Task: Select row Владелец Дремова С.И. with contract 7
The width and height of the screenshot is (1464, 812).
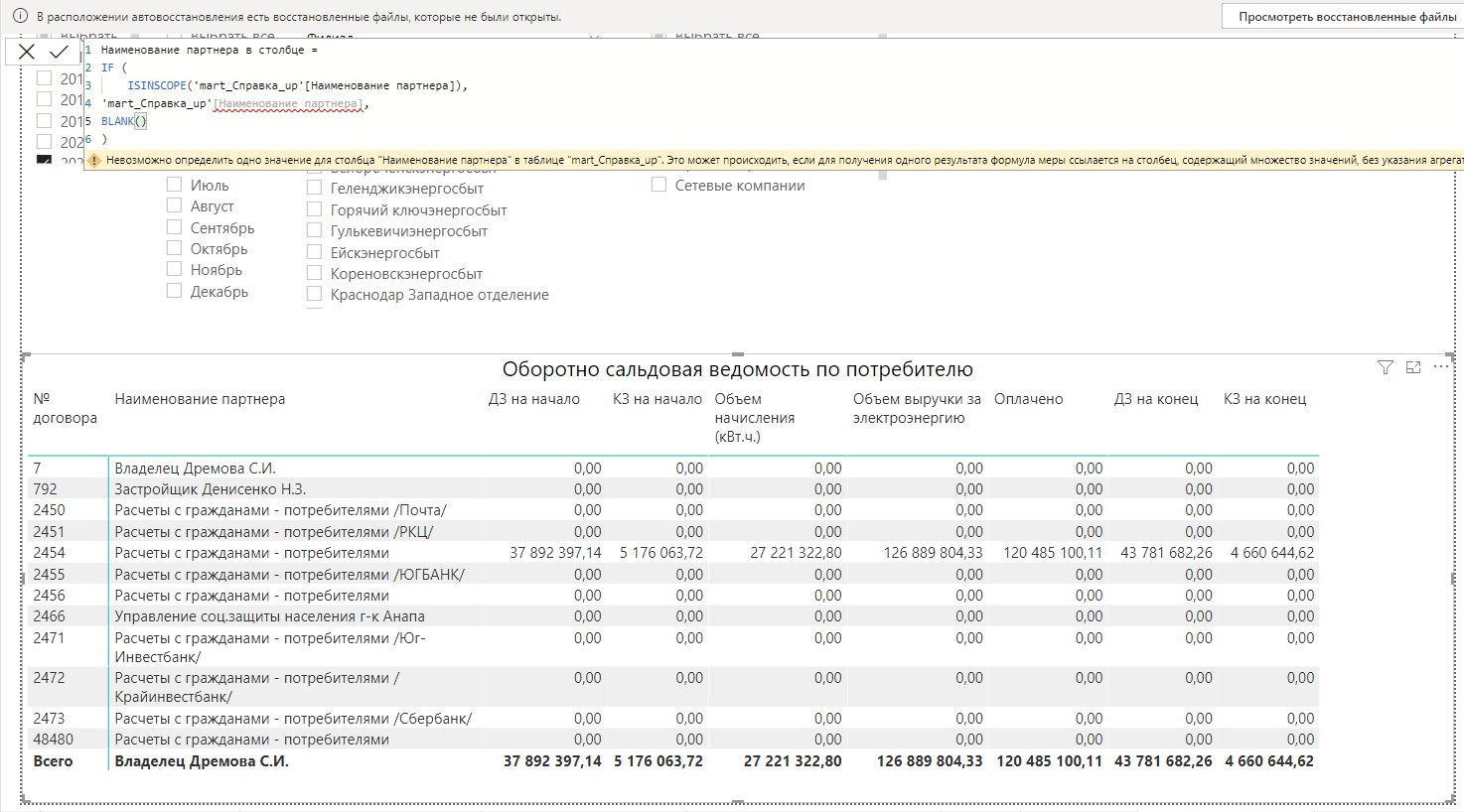Action: [x=673, y=468]
